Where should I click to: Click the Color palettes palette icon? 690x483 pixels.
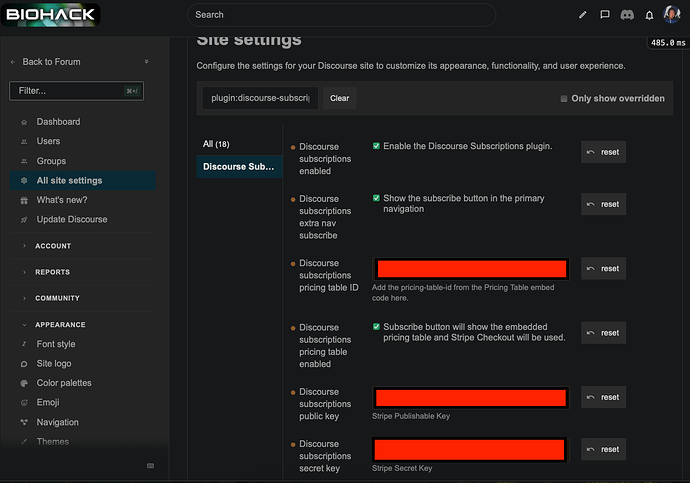coord(24,383)
